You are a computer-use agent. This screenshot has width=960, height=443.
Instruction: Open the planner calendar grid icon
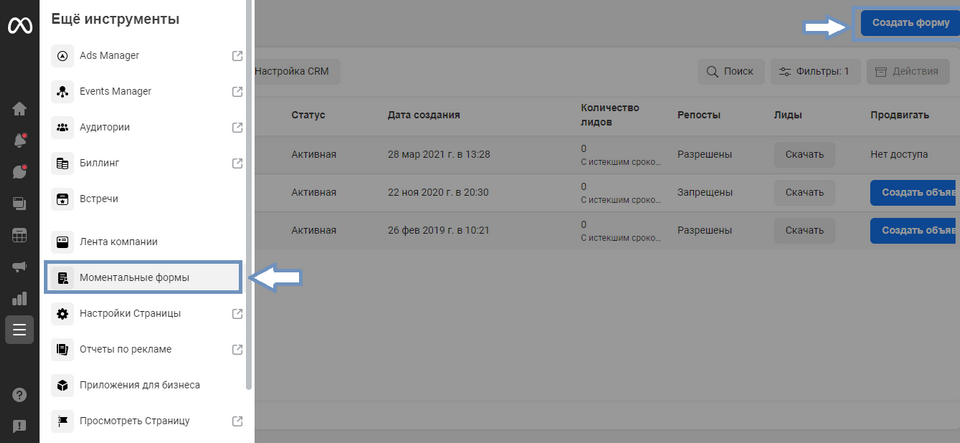pos(19,235)
